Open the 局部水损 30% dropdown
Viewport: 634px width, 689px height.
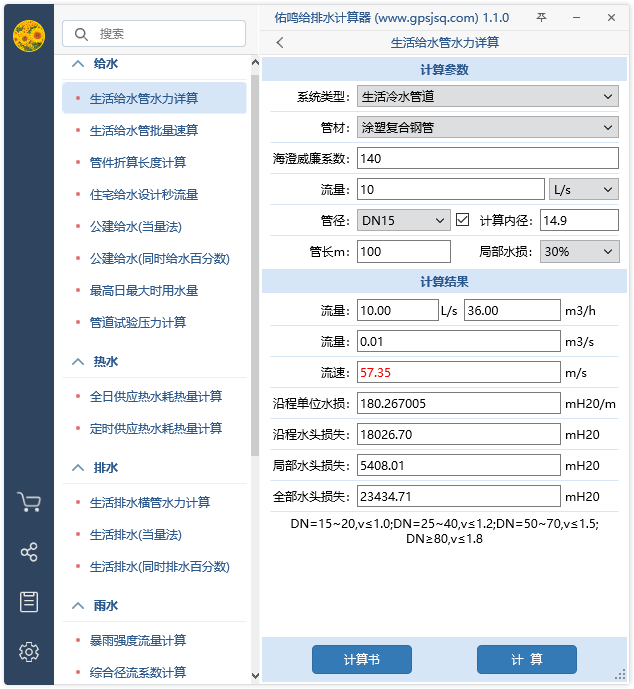pos(580,251)
